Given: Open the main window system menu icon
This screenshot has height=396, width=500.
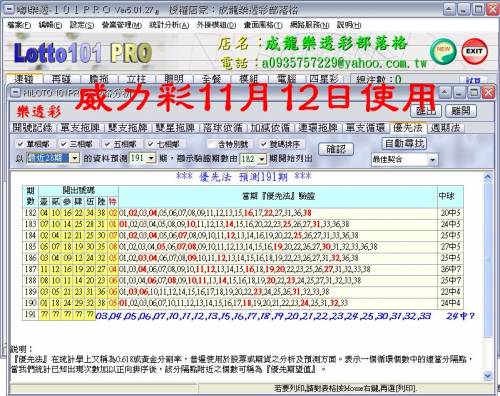Looking at the screenshot, I should point(9,10).
